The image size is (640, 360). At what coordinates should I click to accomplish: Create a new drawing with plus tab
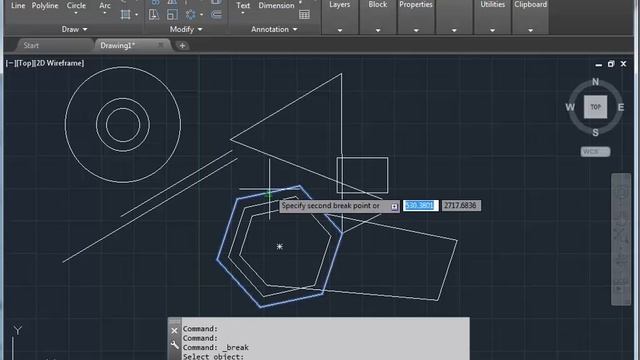[182, 46]
